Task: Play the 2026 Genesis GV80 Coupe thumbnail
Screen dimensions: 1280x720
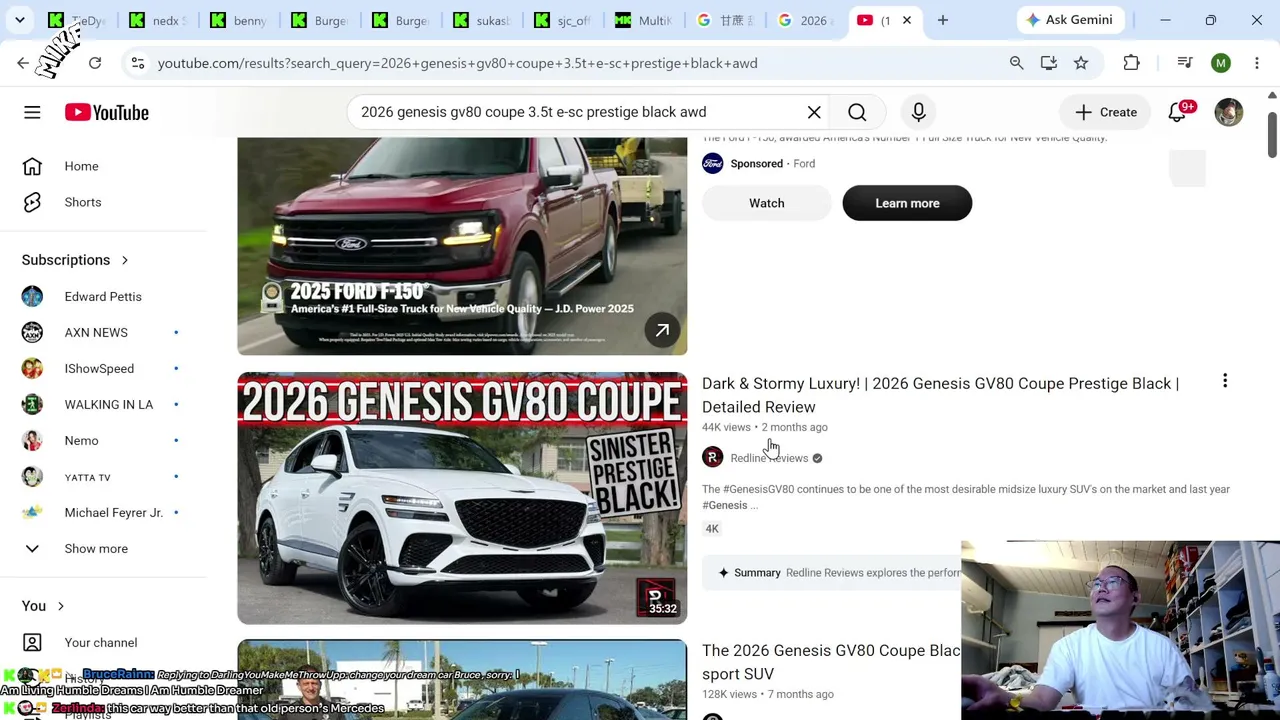Action: (x=462, y=498)
